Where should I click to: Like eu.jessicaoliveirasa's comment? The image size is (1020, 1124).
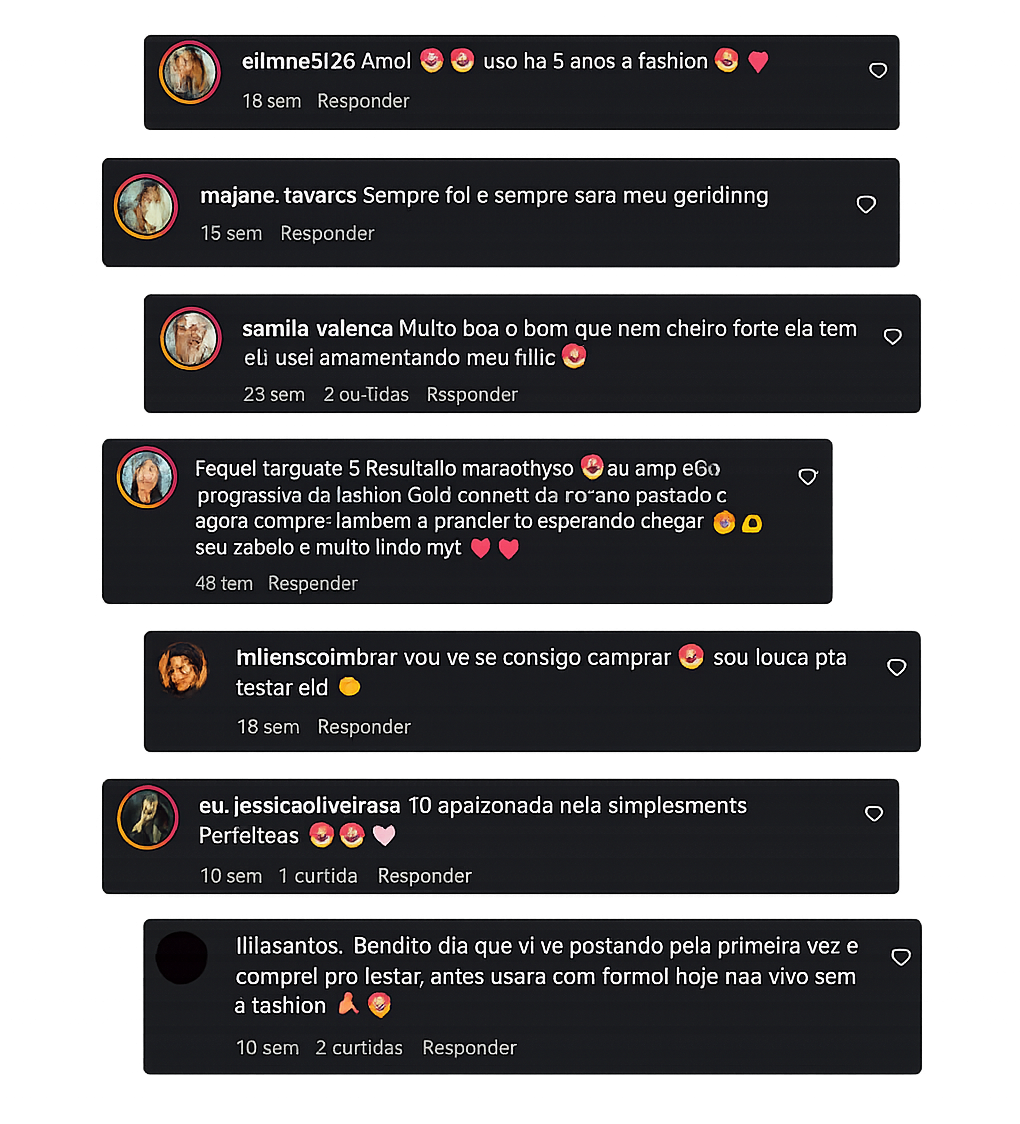coord(874,814)
